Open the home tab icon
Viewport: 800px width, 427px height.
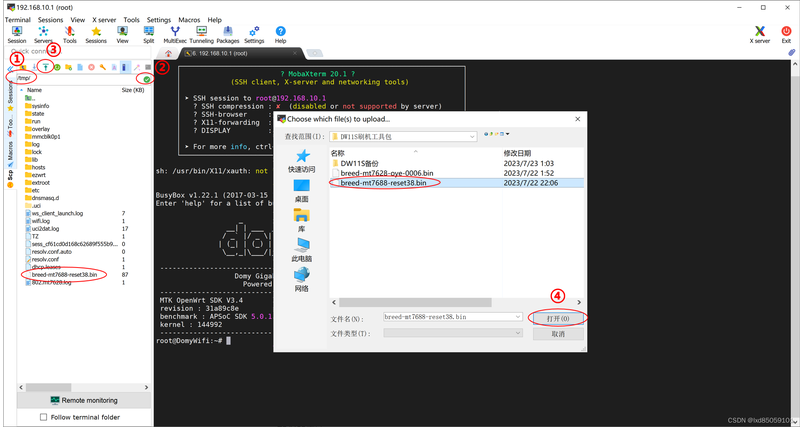[x=168, y=53]
